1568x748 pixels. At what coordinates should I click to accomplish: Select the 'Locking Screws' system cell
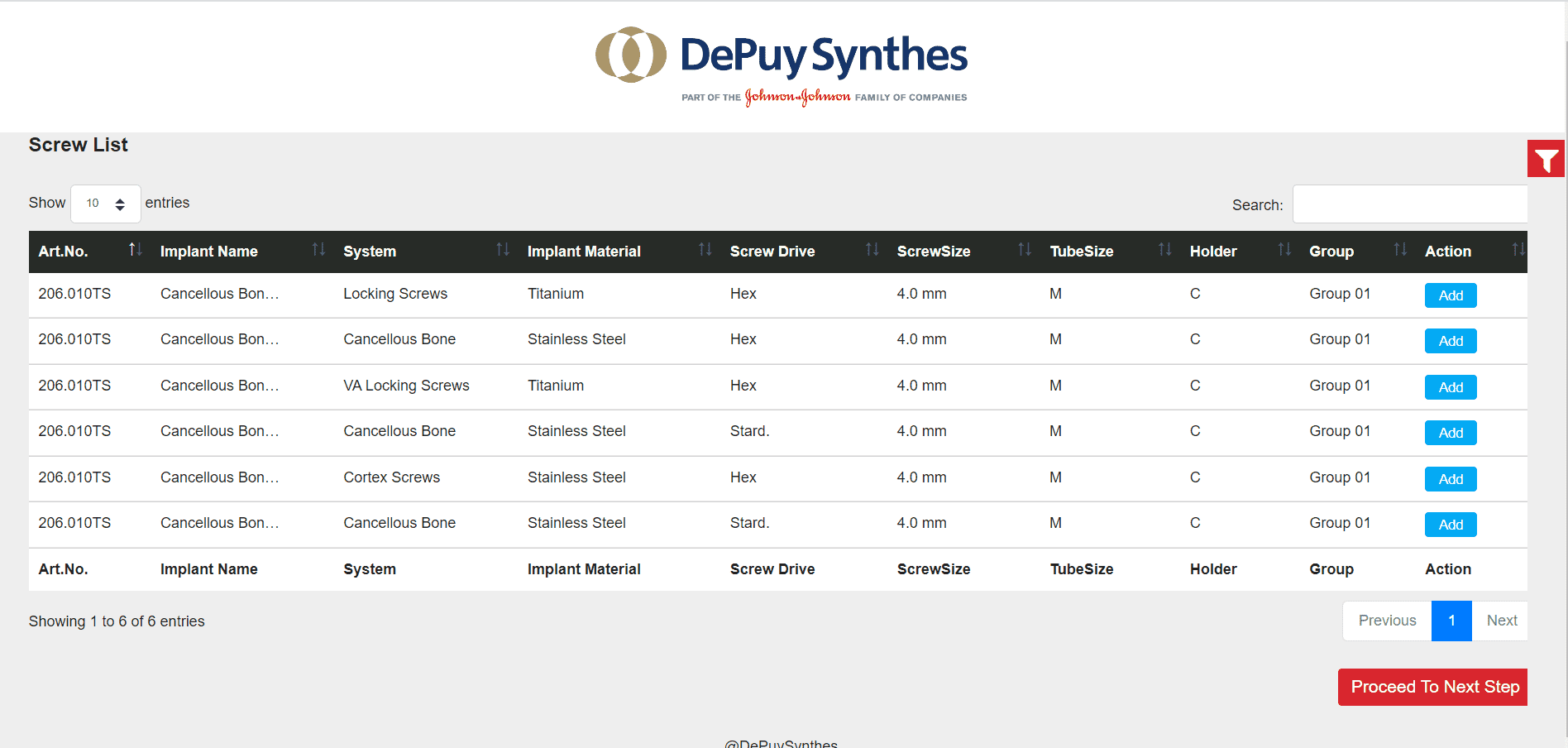[395, 294]
